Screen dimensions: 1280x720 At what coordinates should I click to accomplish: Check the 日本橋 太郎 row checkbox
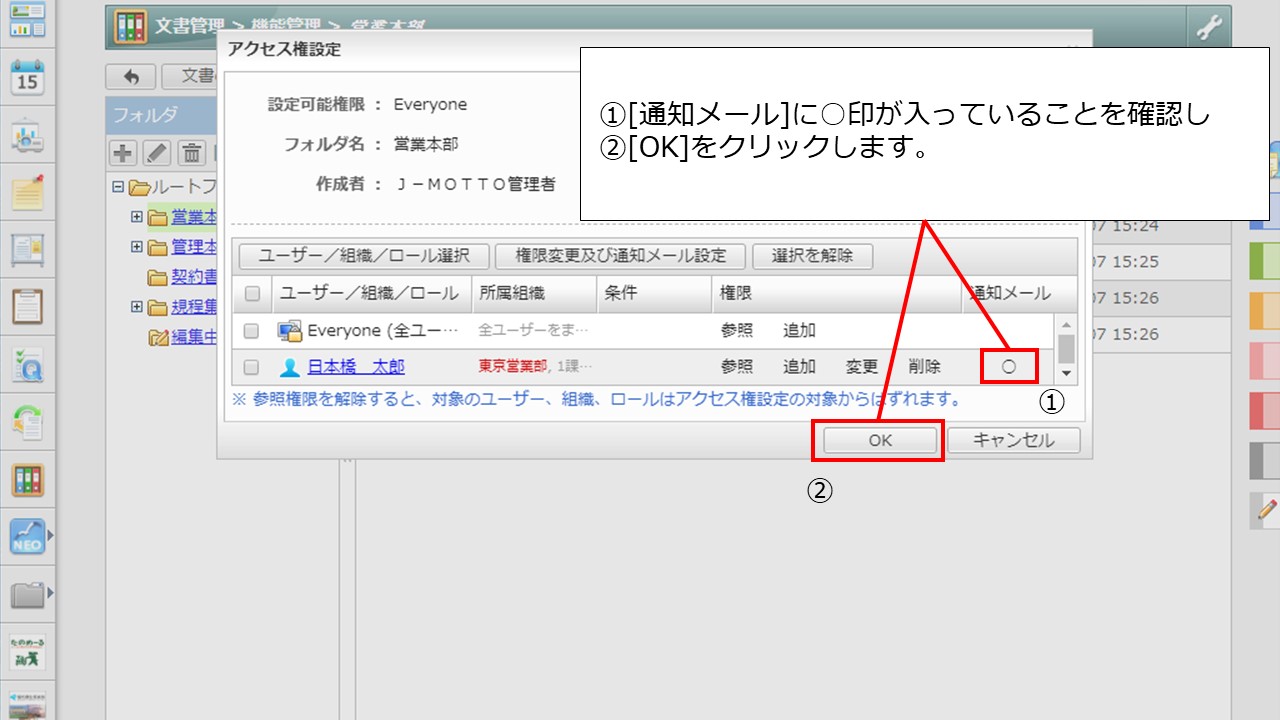click(x=252, y=367)
